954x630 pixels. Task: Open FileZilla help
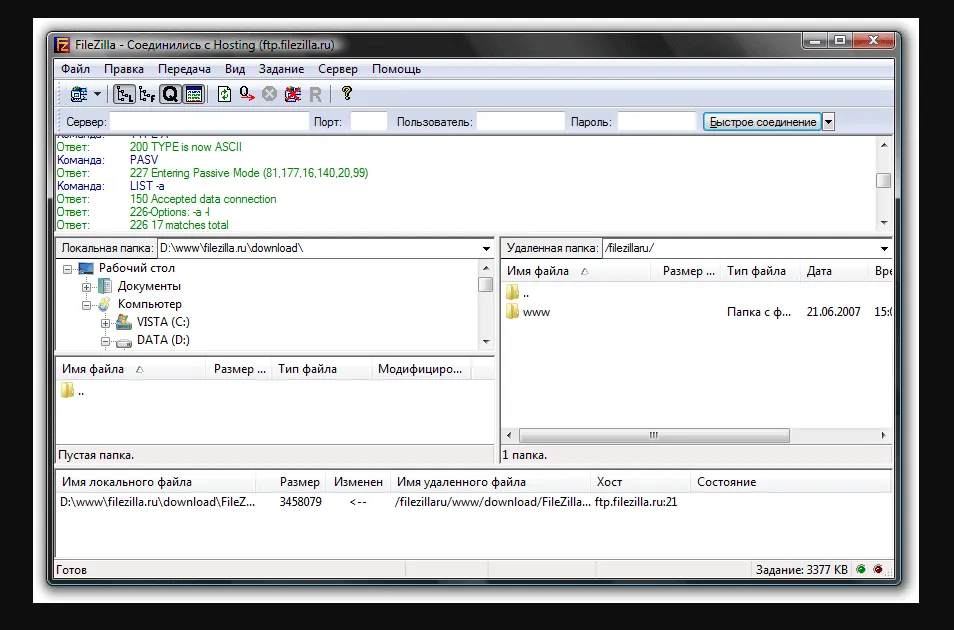pyautogui.click(x=345, y=93)
